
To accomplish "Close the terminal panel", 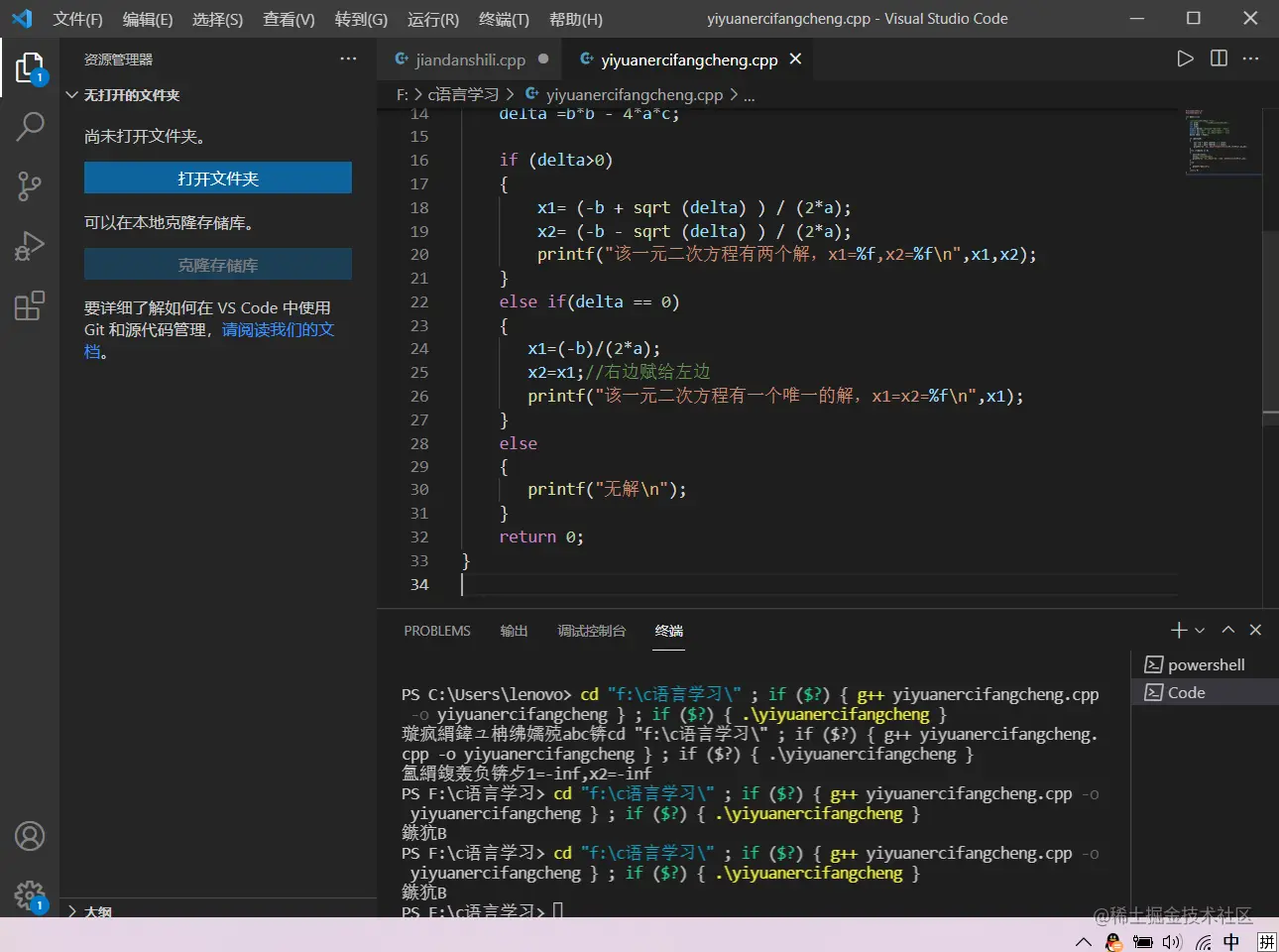I will 1255,630.
